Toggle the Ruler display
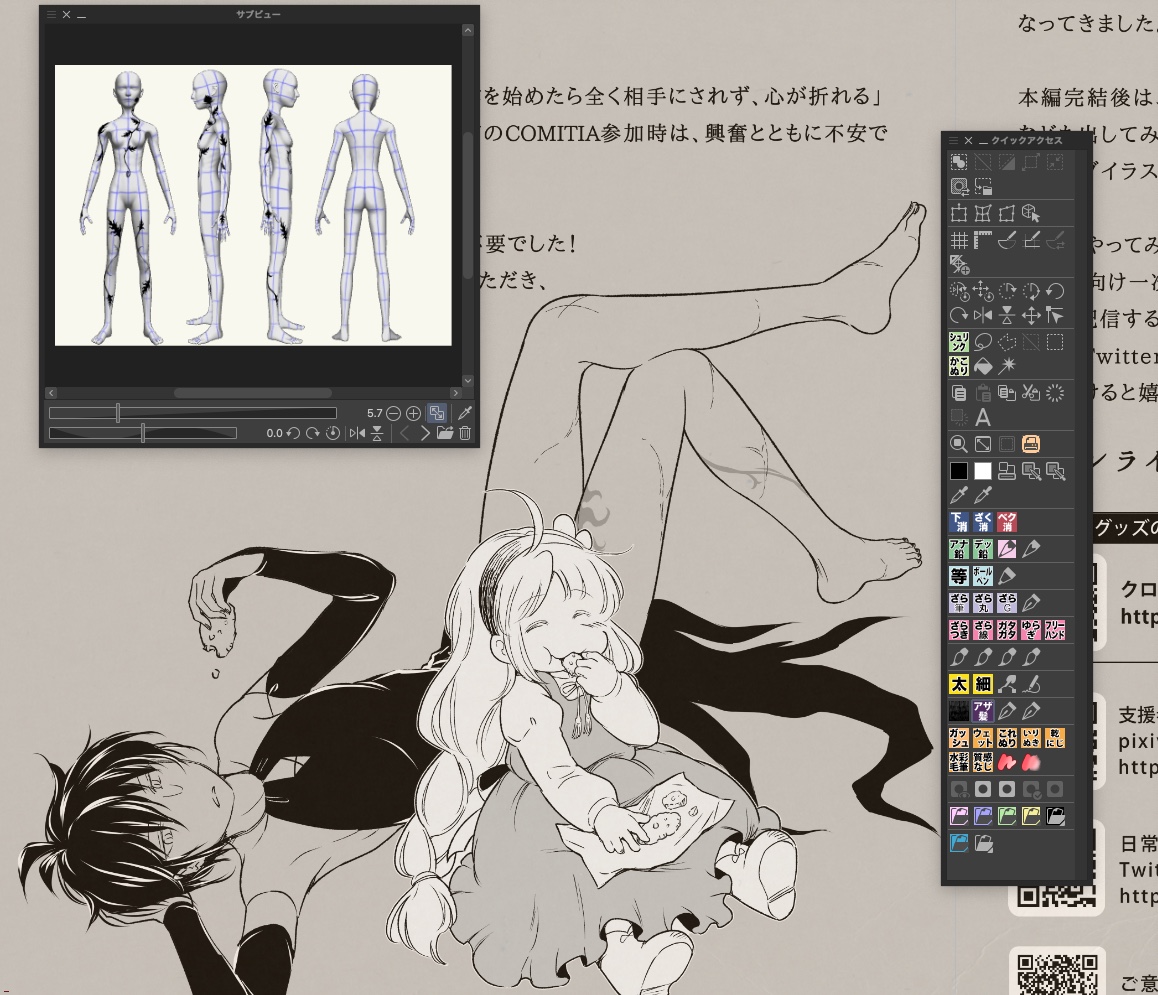Screen dimensions: 1158x995 (x=983, y=240)
